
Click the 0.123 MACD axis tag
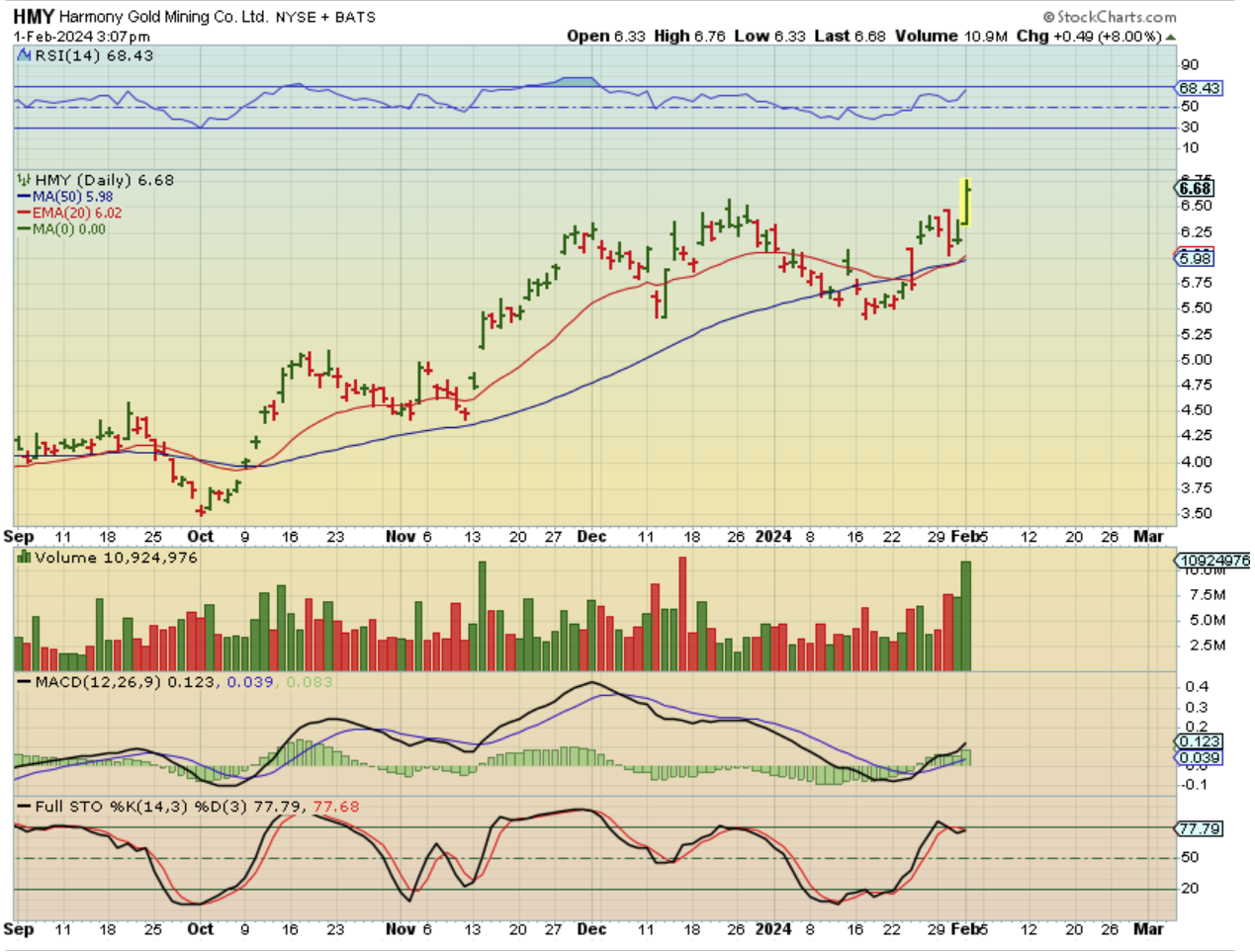pos(1201,741)
